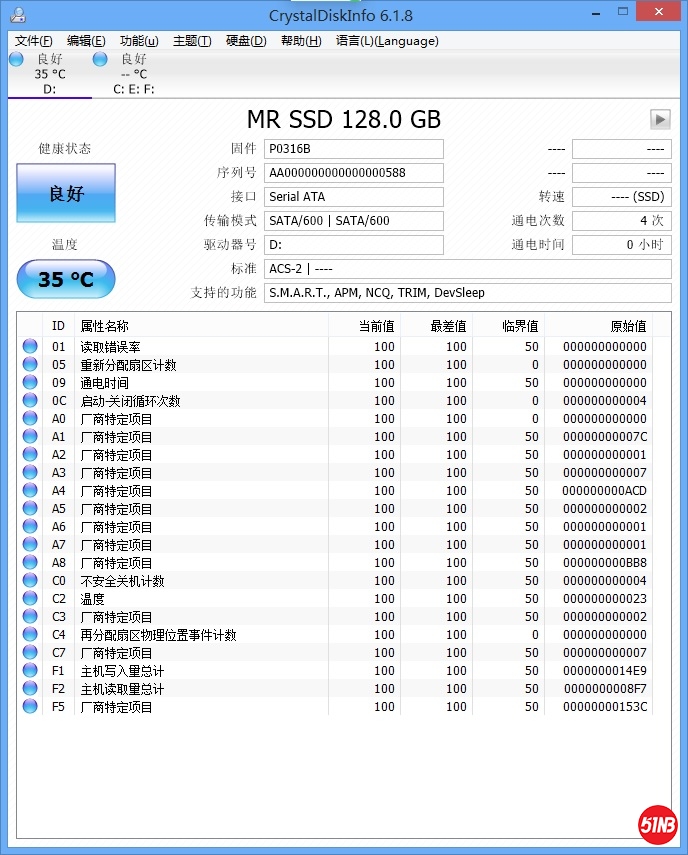688x855 pixels.
Task: Open the 硬盘(D) disk menu
Action: (246, 41)
